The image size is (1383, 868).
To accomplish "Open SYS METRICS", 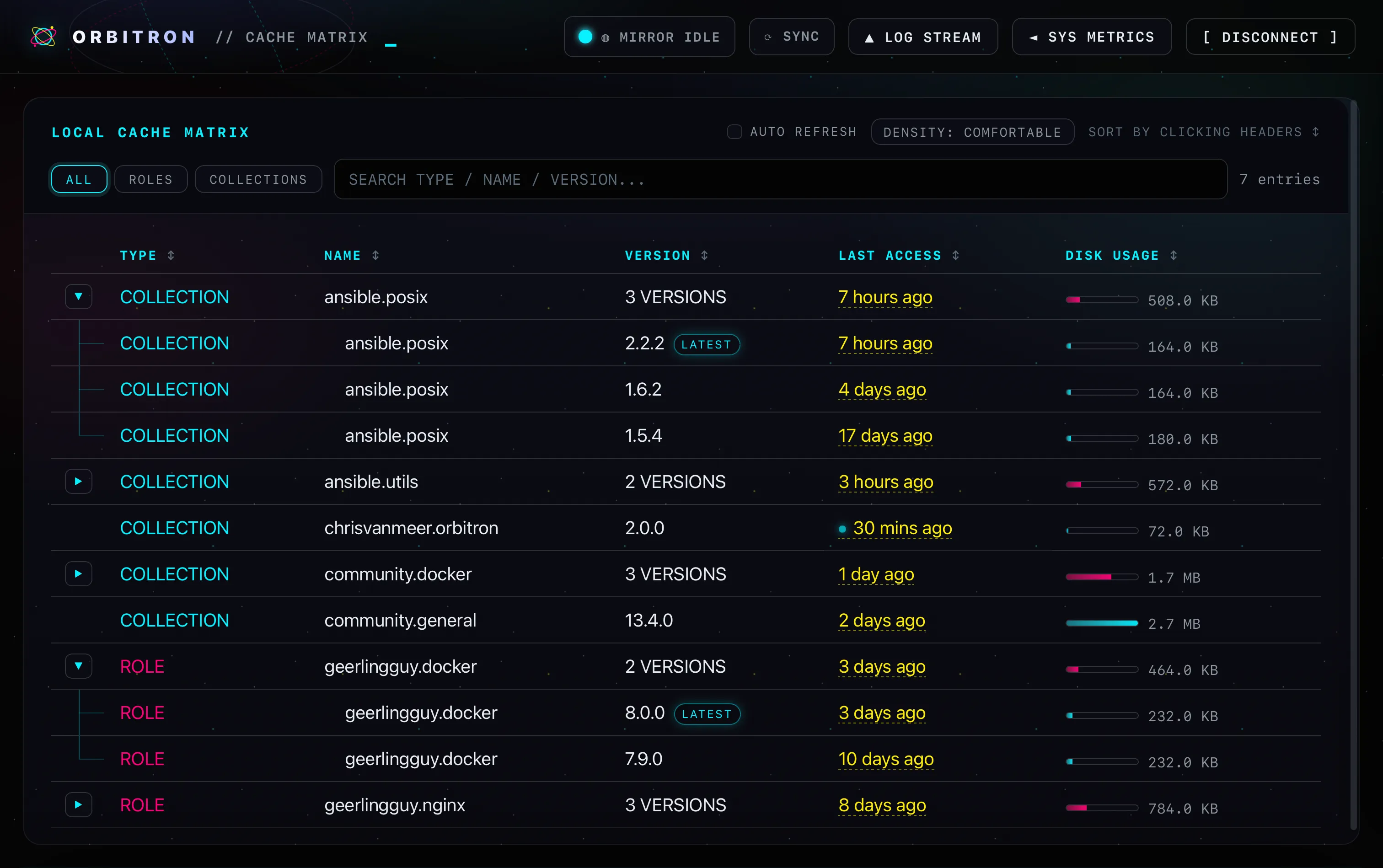I will [1092, 38].
